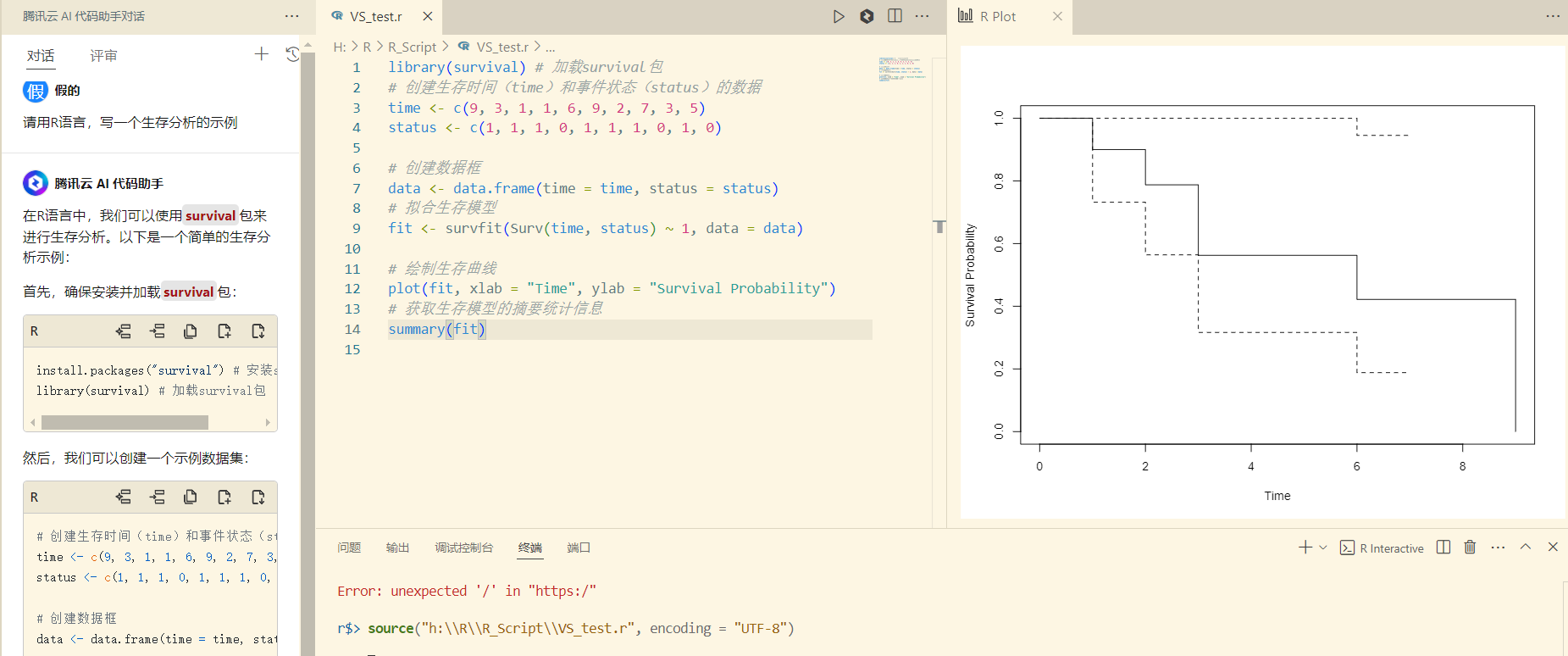The image size is (1568, 656).
Task: Click the terminal error message text
Action: (x=467, y=592)
